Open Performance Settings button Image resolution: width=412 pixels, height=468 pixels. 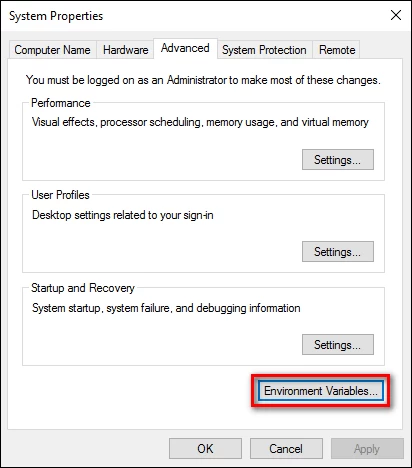(338, 160)
